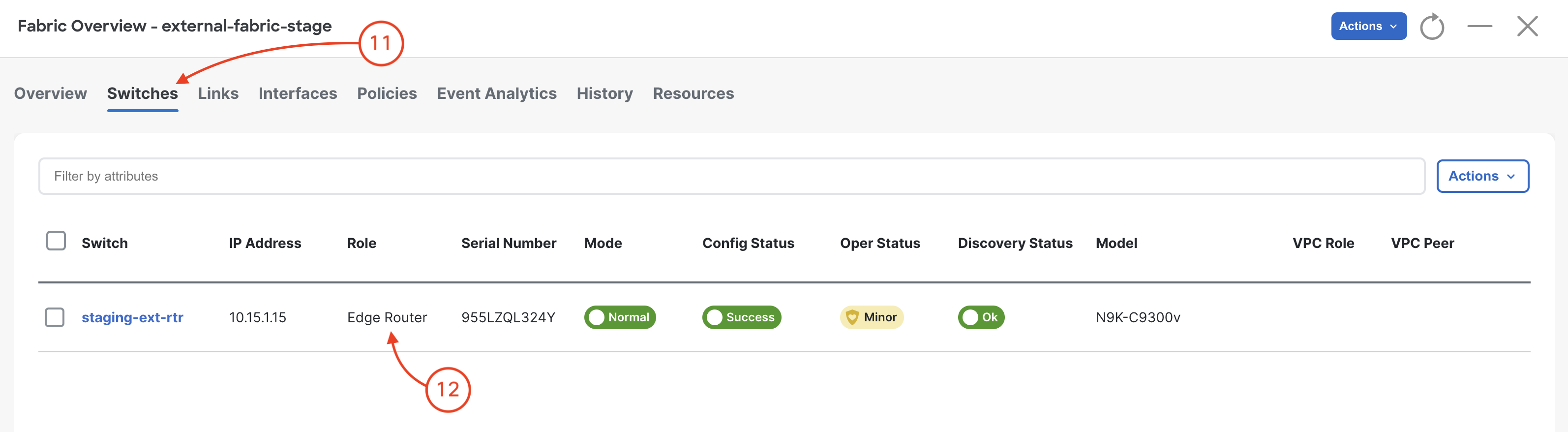Click the Edge Router role cell
1568x432 pixels.
(387, 317)
